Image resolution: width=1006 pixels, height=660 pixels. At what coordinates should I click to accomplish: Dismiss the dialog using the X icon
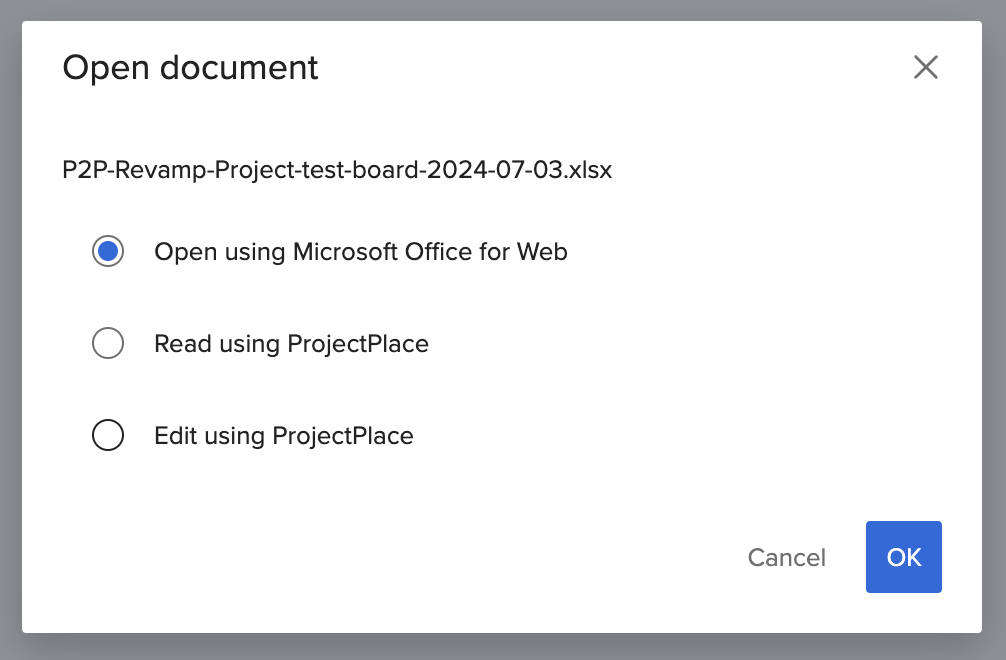point(925,67)
